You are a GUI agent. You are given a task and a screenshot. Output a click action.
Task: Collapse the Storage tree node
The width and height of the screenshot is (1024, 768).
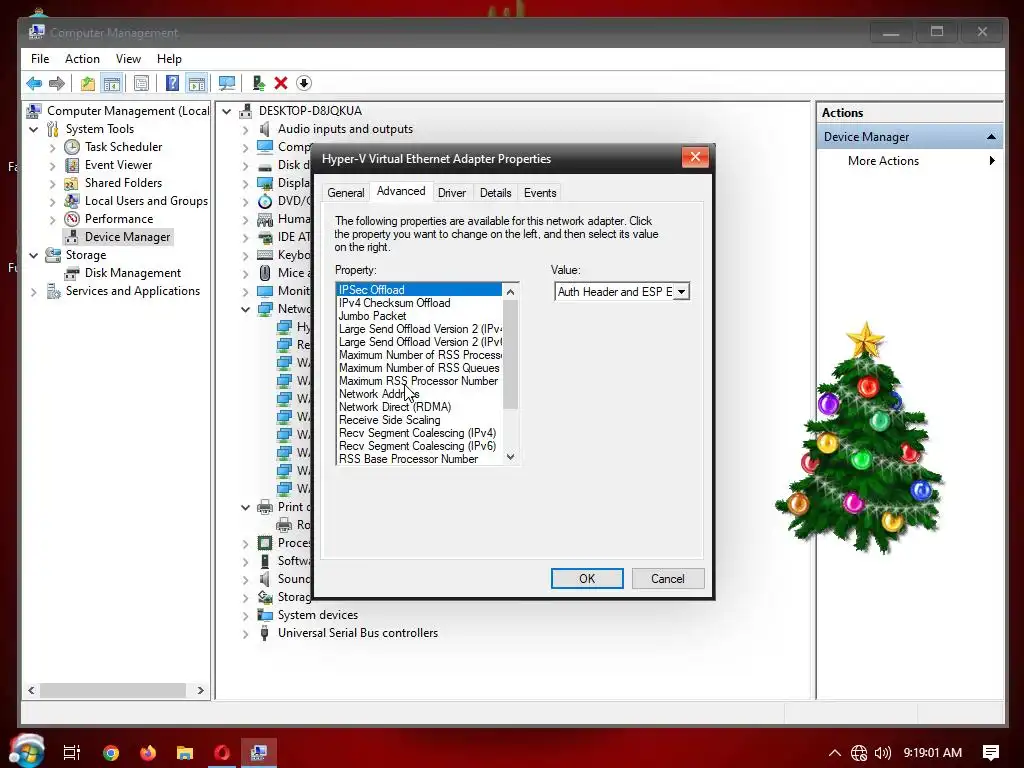34,255
